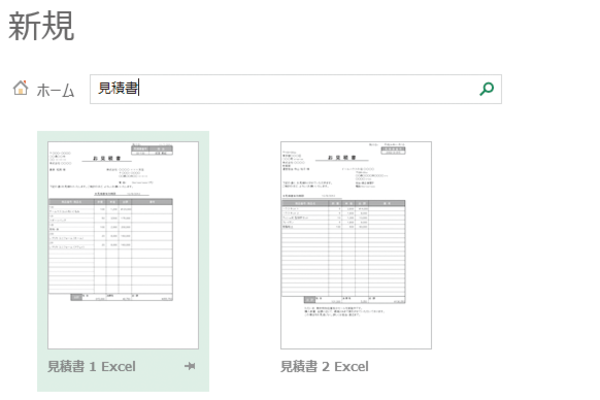This screenshot has width=600, height=400.
Task: Click the green search magnifier icon
Action: [486, 89]
